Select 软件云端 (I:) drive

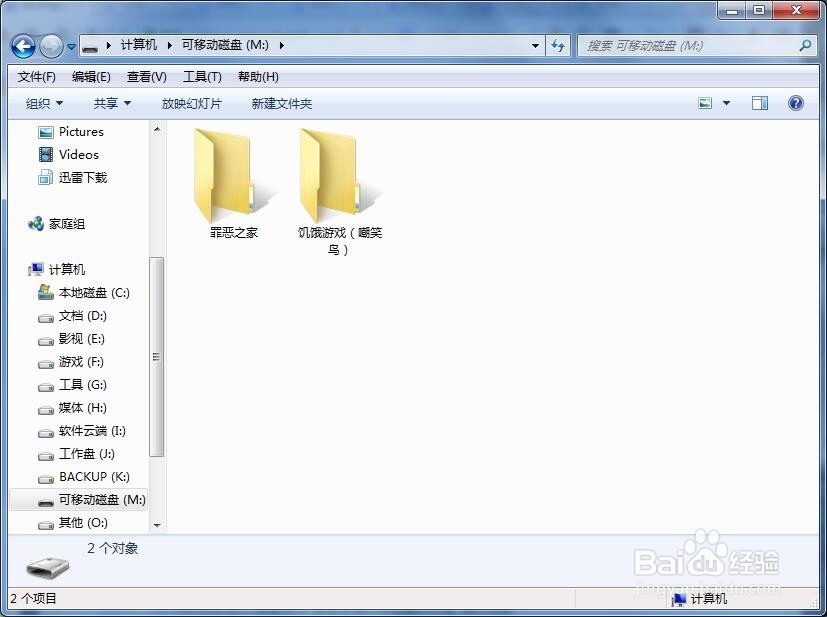(92, 431)
